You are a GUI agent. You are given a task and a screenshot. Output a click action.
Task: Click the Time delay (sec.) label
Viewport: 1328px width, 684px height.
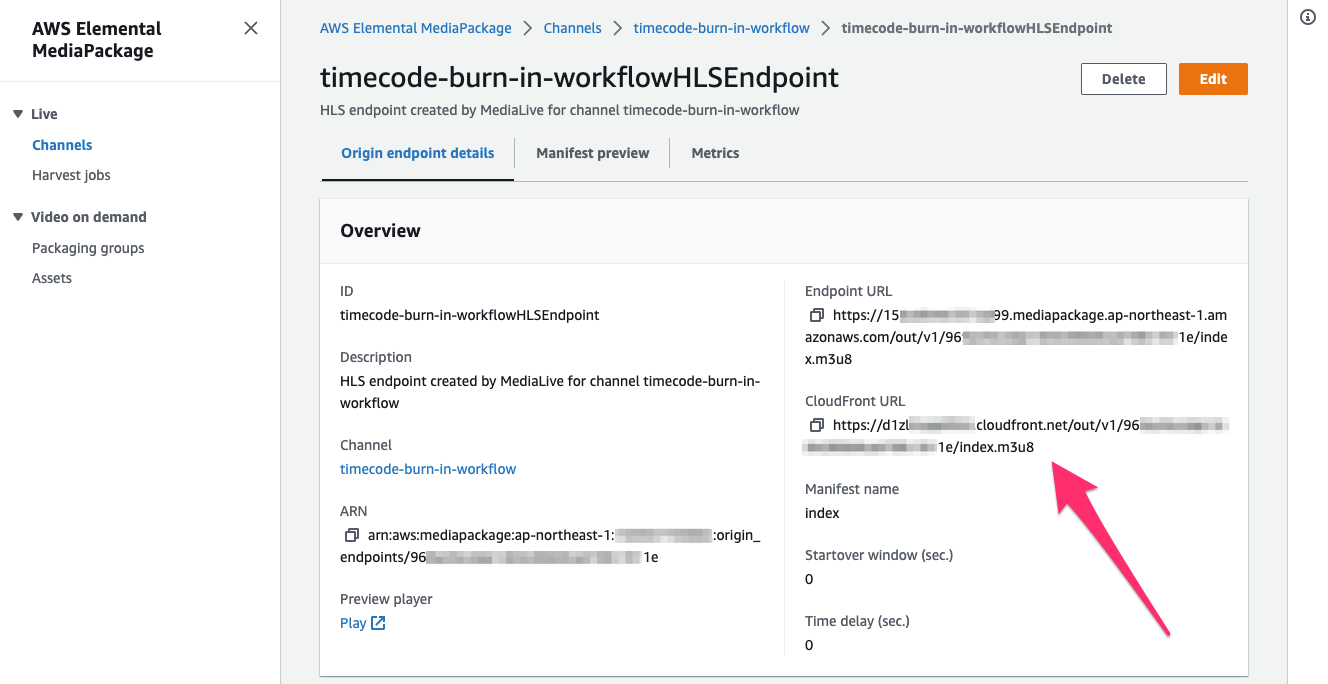(x=857, y=621)
